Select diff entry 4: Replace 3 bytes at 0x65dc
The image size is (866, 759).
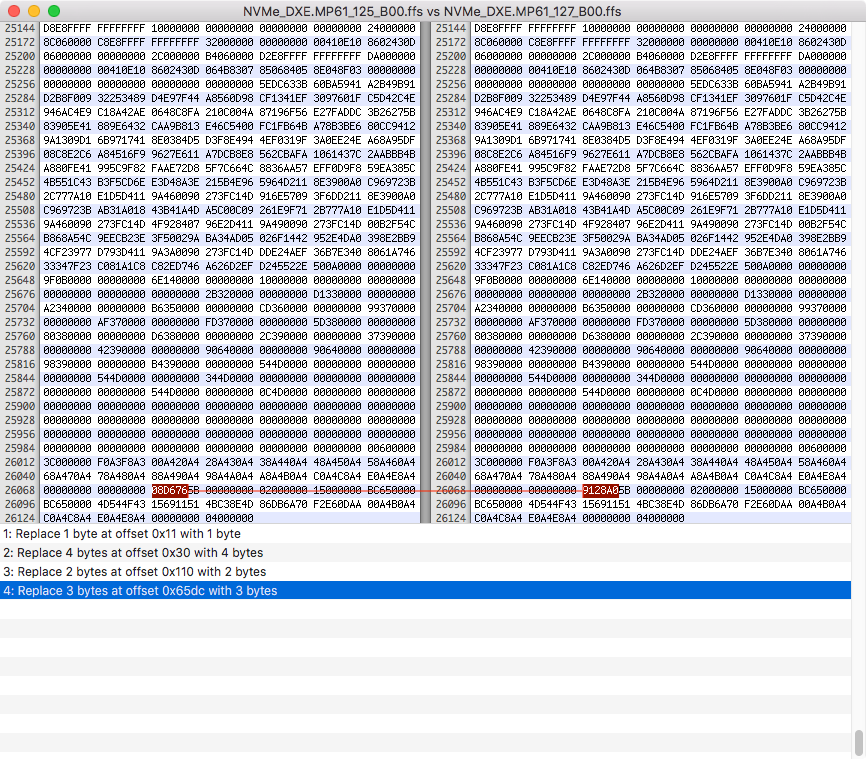click(x=425, y=591)
